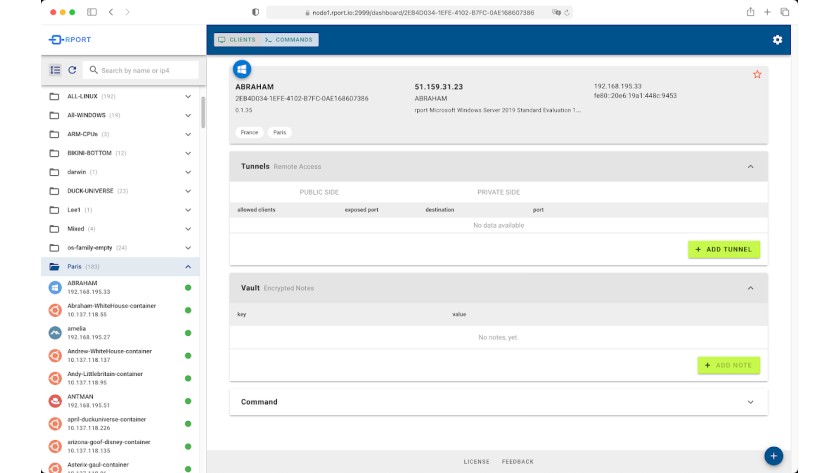Click the Ubuntu icon for Abraham-WhiteHouse-container

[55, 310]
